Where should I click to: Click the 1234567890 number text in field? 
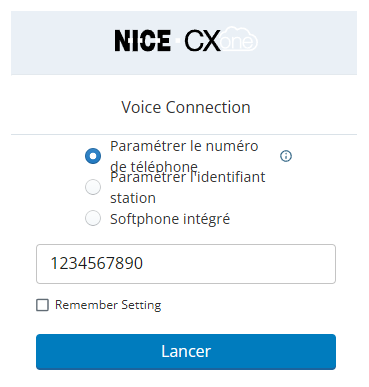click(x=97, y=263)
